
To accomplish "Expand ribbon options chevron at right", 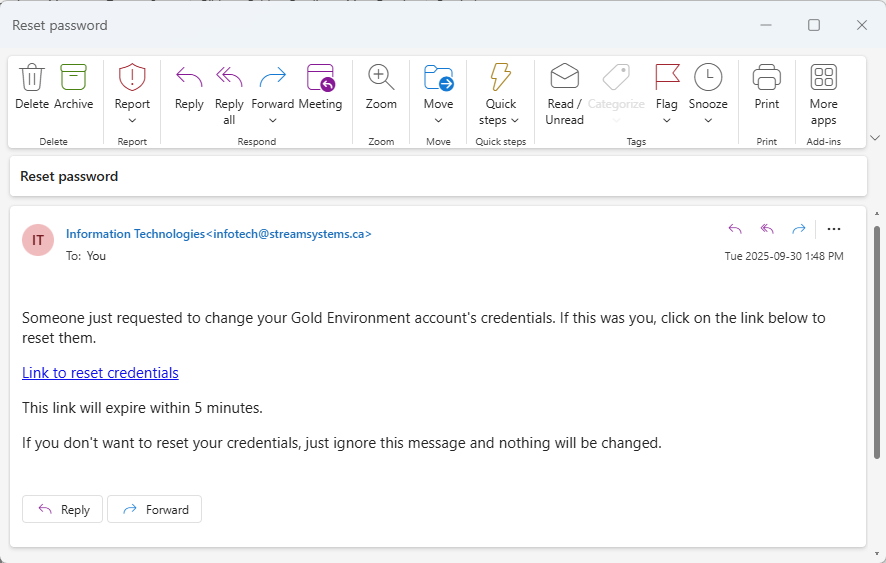I will point(875,138).
